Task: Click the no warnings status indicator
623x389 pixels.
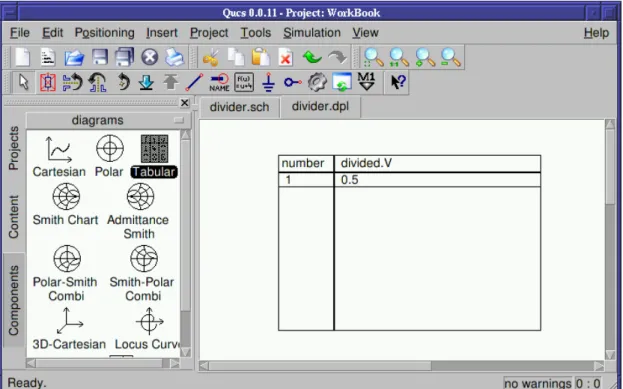Action: click(538, 383)
